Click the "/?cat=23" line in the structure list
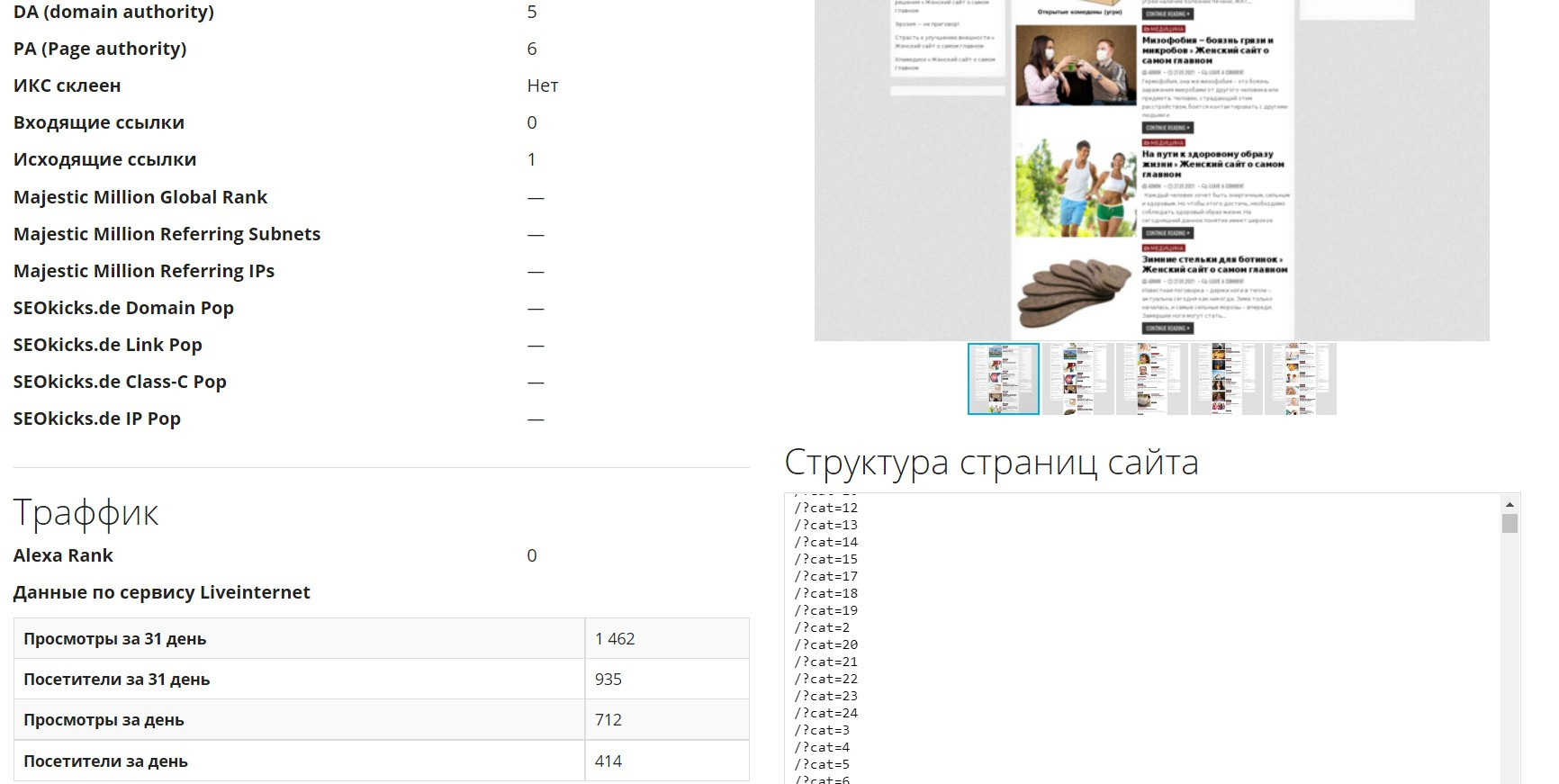The width and height of the screenshot is (1559, 784). tap(826, 696)
